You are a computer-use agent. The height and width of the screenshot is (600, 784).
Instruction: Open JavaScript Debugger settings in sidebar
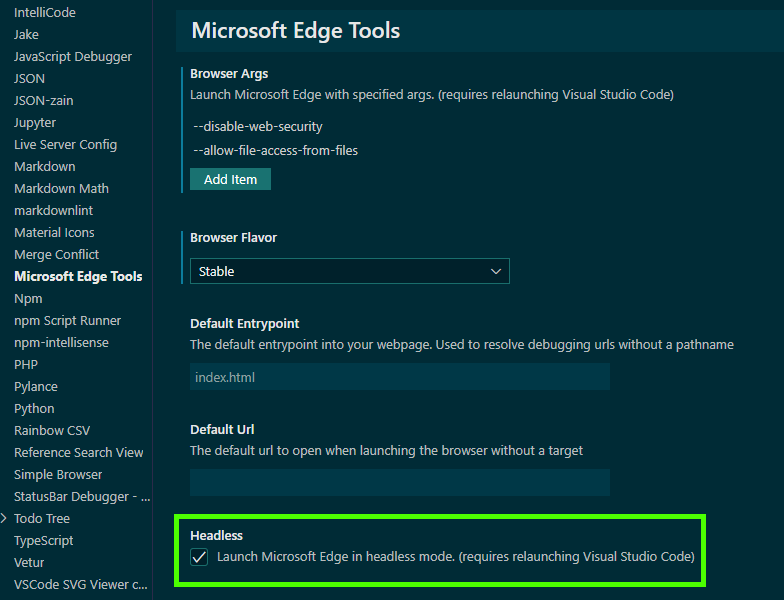(x=73, y=56)
